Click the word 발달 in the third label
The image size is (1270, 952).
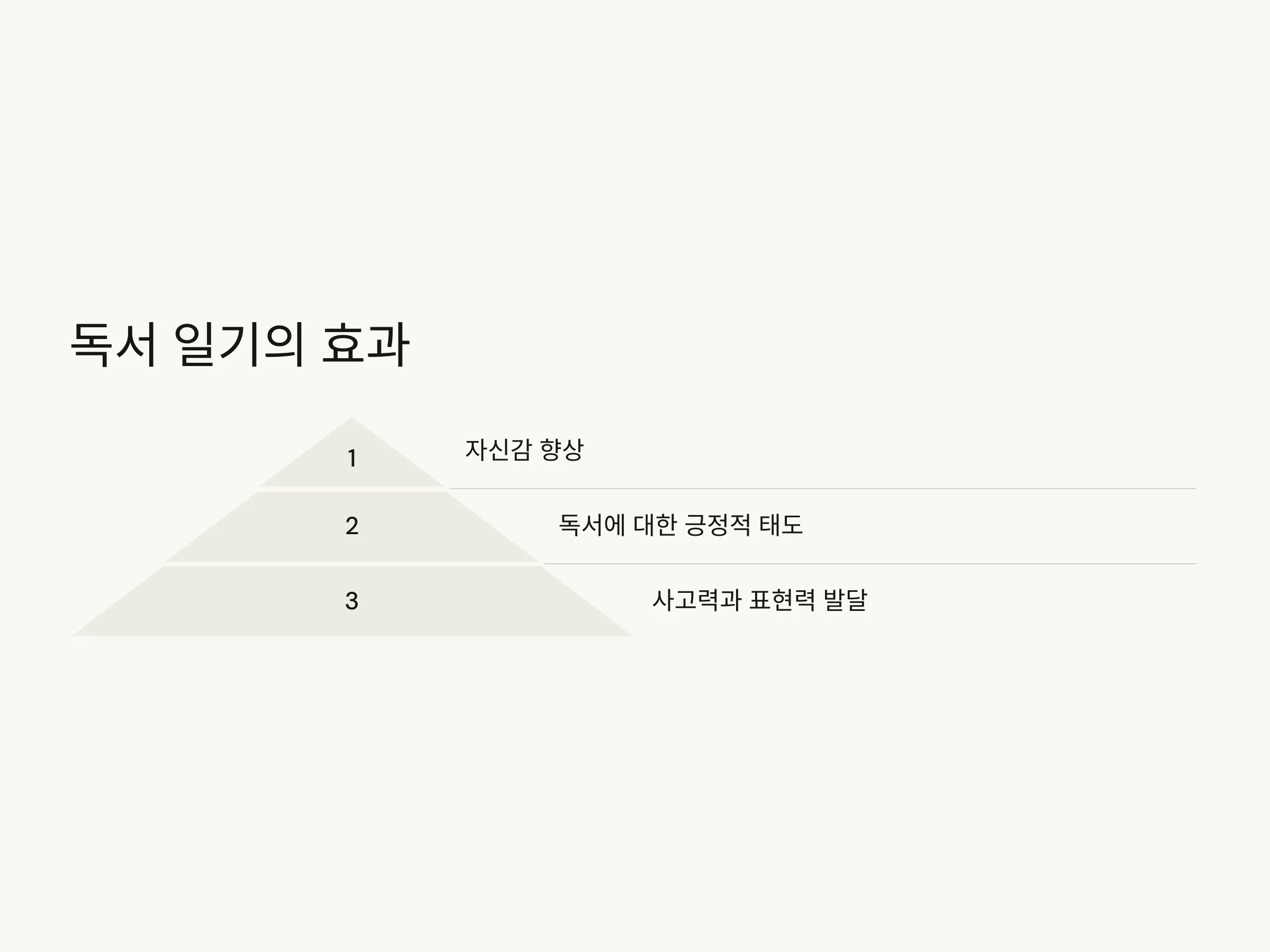coord(845,600)
